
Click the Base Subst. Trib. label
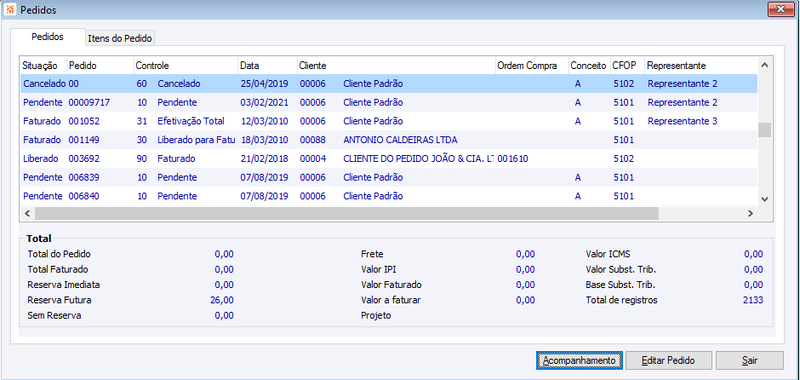pyautogui.click(x=620, y=285)
